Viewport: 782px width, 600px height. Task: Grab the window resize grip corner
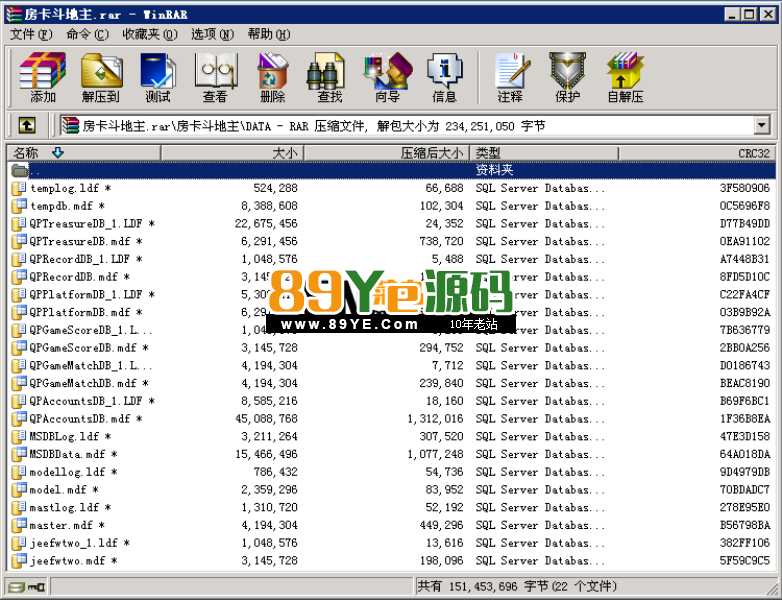tap(770, 588)
